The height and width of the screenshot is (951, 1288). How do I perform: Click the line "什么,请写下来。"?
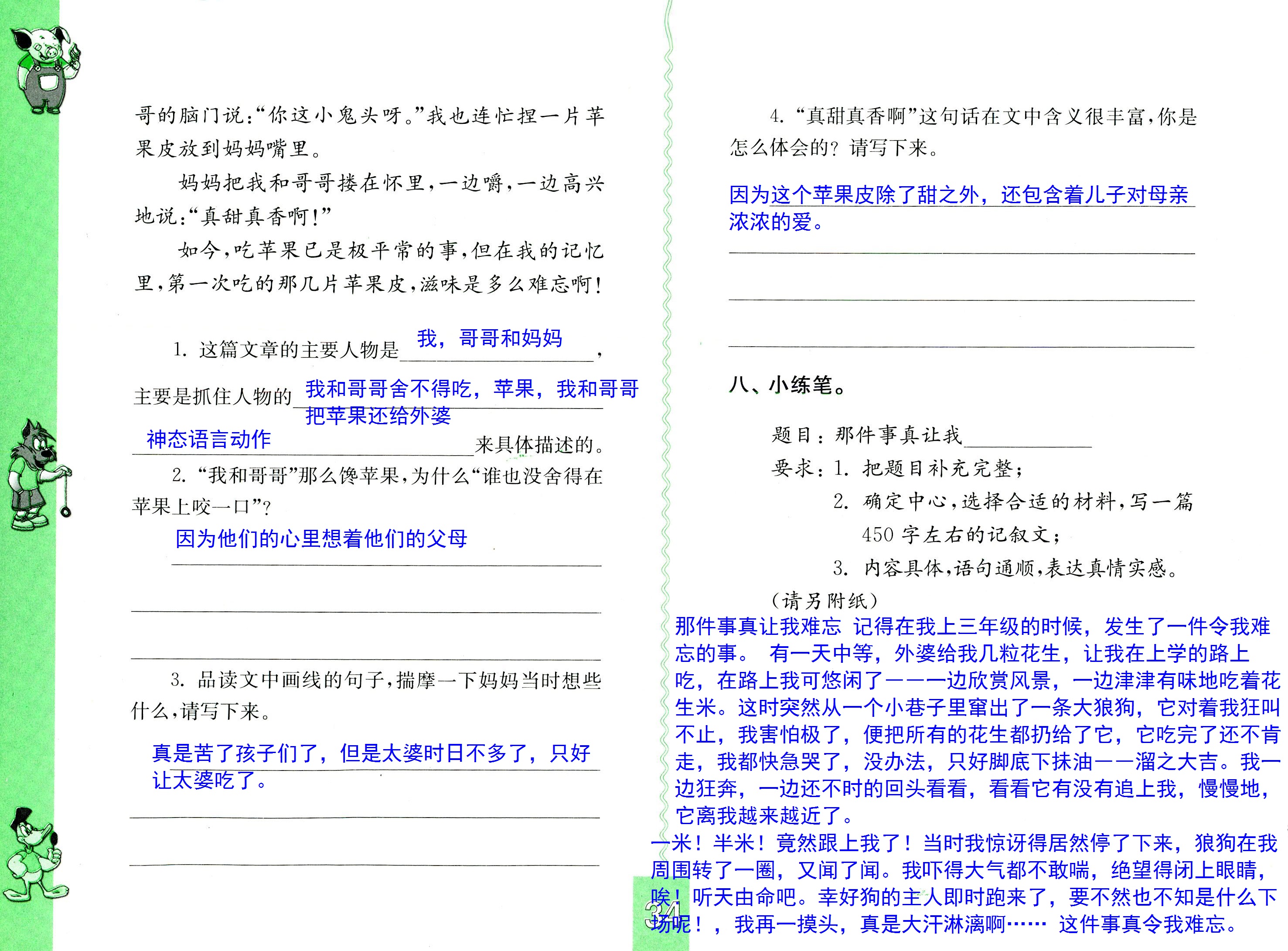coord(201,711)
